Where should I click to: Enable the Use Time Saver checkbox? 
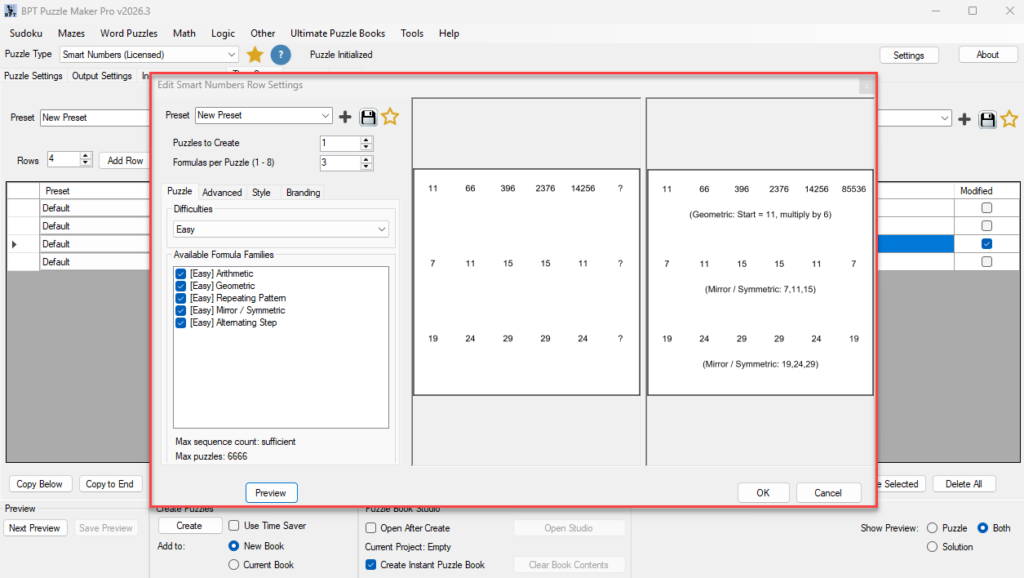click(x=234, y=525)
